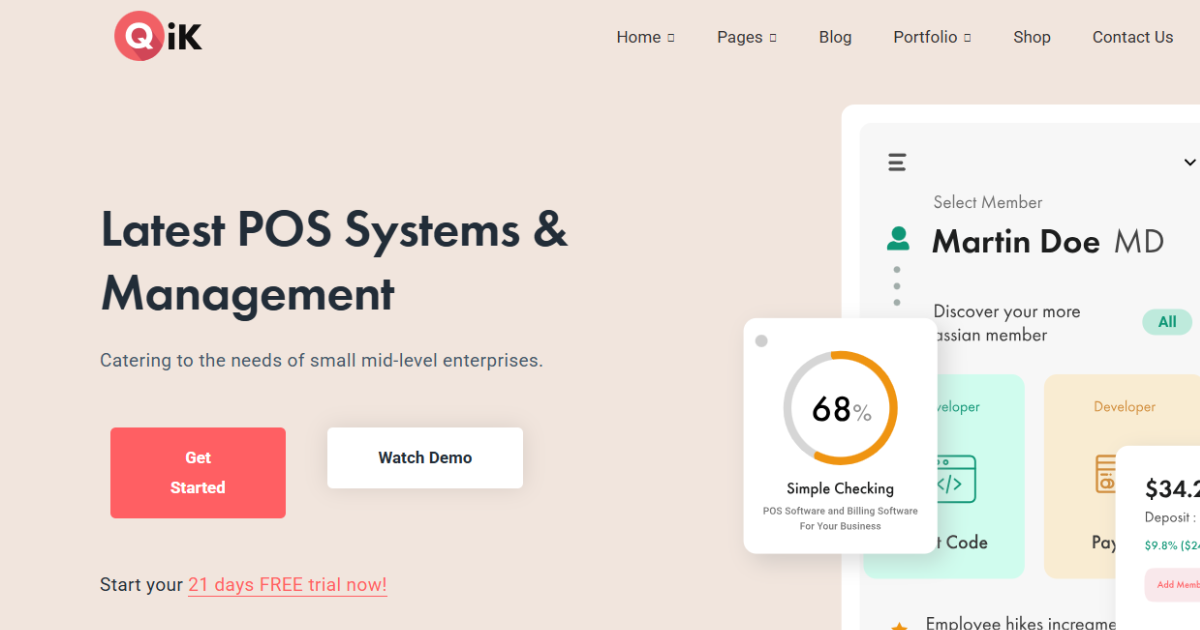Click the Discover your more text
The width and height of the screenshot is (1200, 630).
point(1007,312)
